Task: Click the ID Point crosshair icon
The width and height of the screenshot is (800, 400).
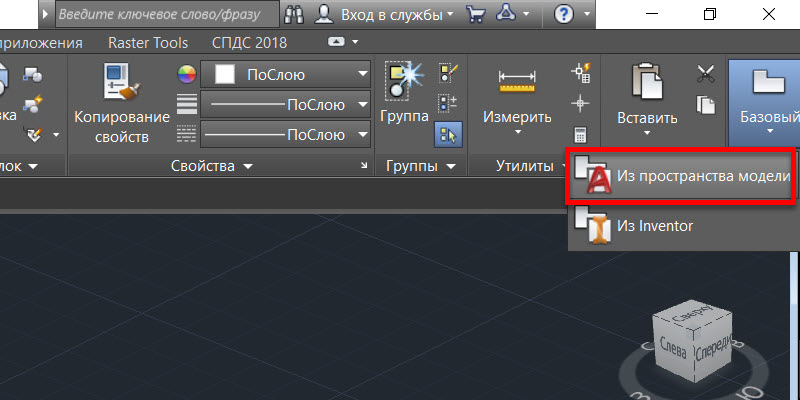Action: click(x=580, y=104)
